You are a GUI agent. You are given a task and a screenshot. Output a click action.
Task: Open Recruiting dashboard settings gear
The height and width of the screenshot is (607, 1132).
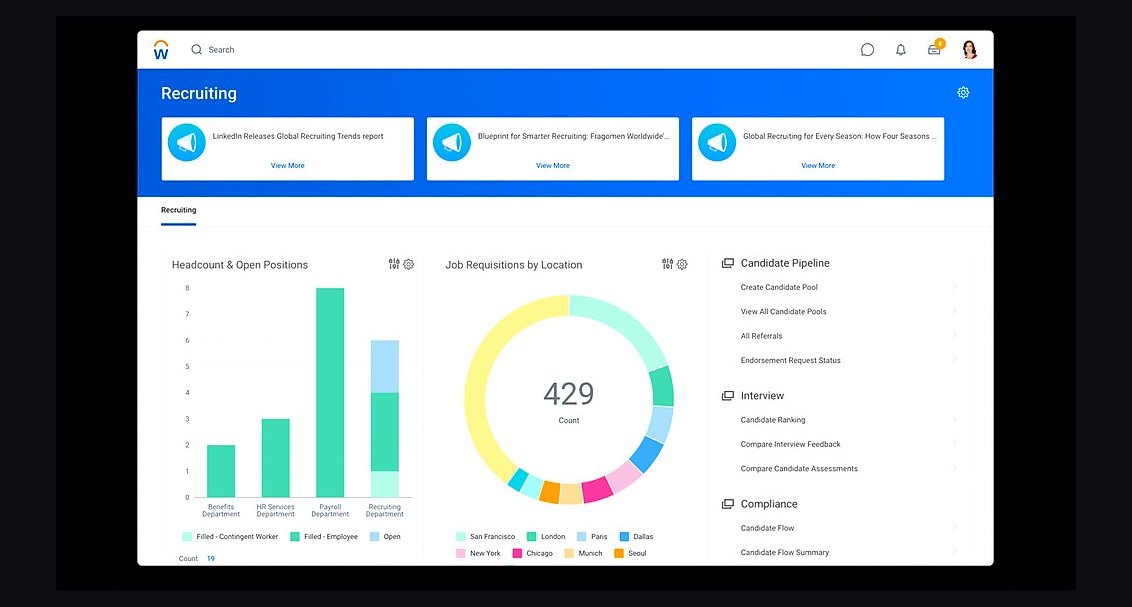[x=963, y=92]
